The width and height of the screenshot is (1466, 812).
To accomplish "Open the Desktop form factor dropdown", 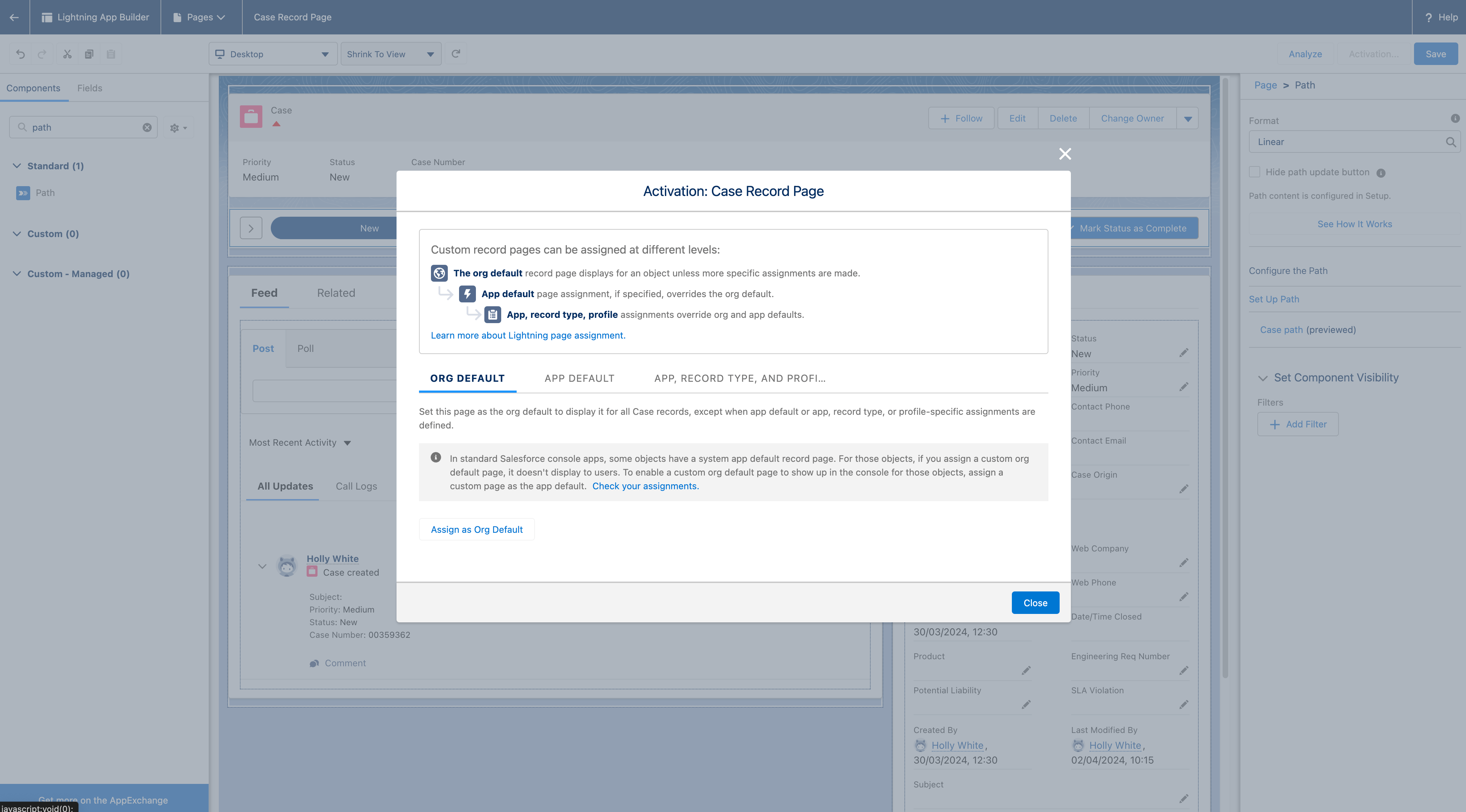I will (x=273, y=54).
